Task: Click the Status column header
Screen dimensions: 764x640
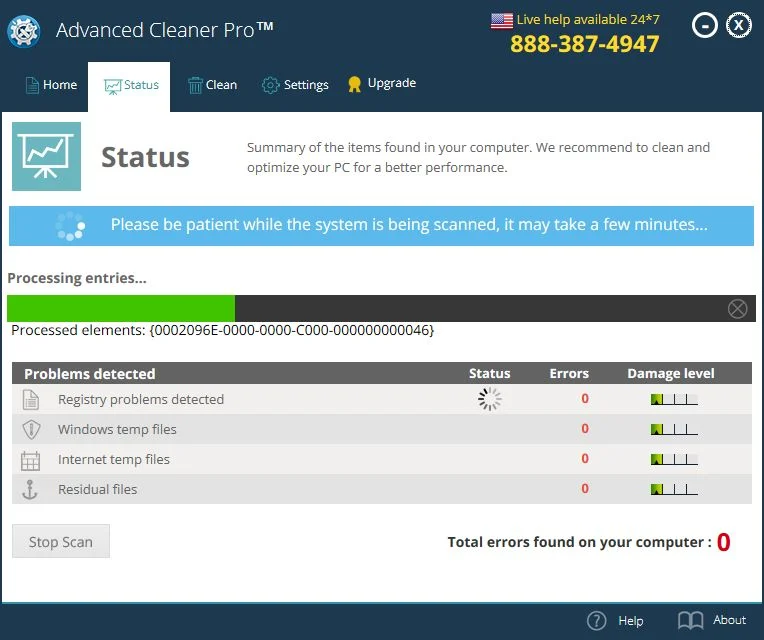Action: tap(489, 374)
